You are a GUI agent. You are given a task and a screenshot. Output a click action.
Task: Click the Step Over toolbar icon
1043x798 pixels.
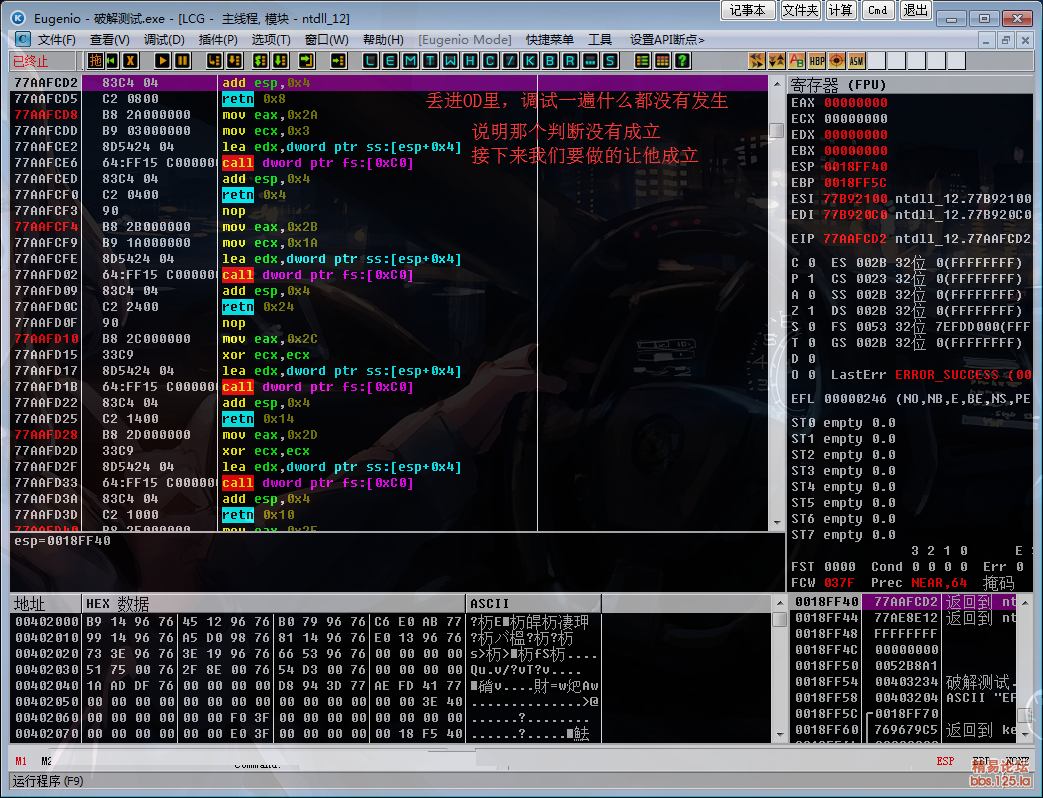click(x=234, y=61)
